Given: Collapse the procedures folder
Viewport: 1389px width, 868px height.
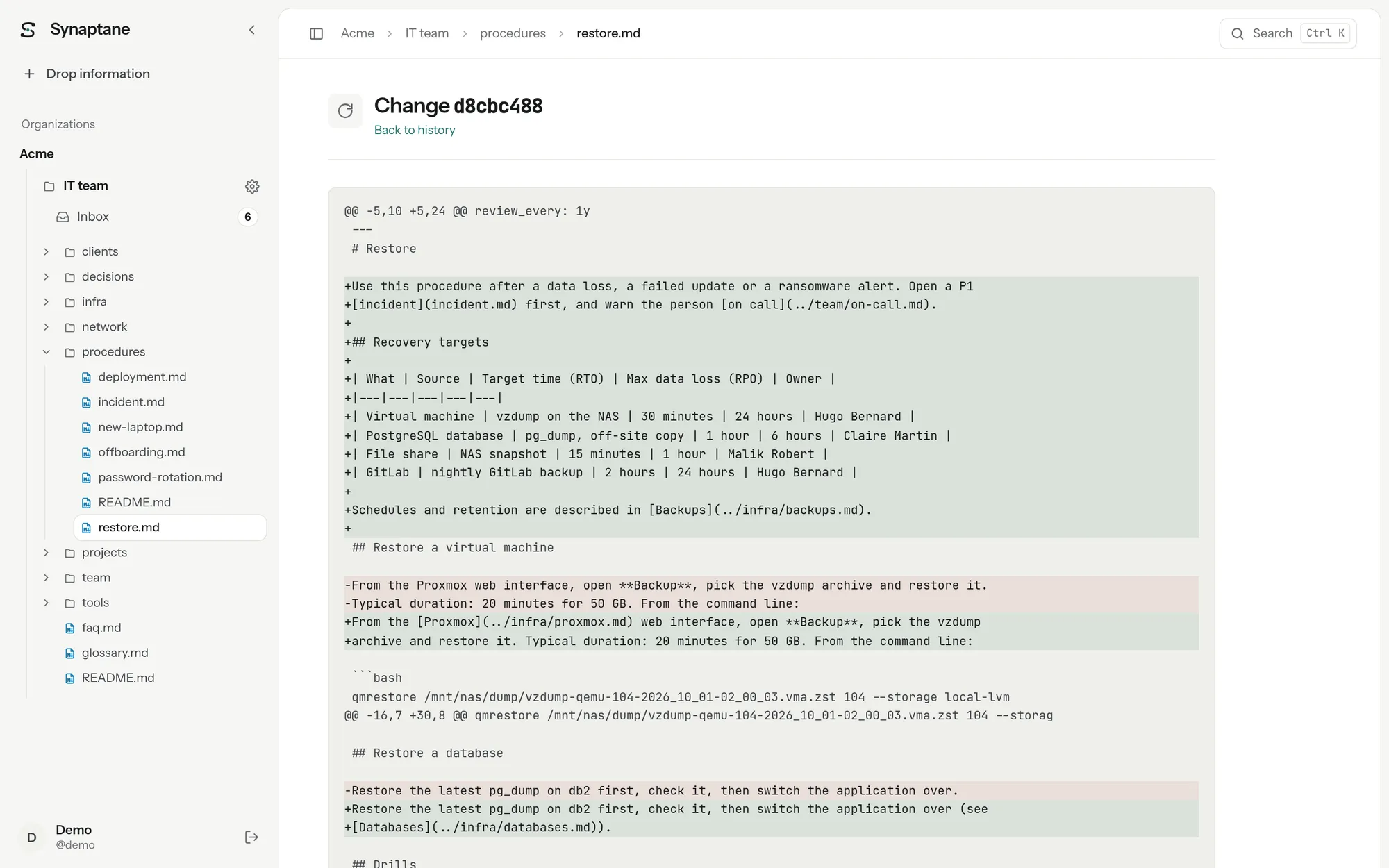Looking at the screenshot, I should 46,352.
